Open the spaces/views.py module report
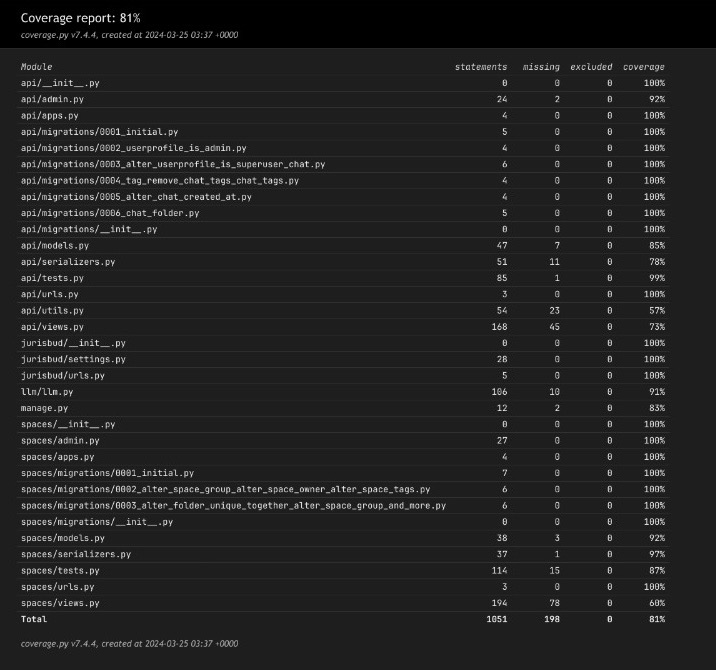 click(x=60, y=603)
